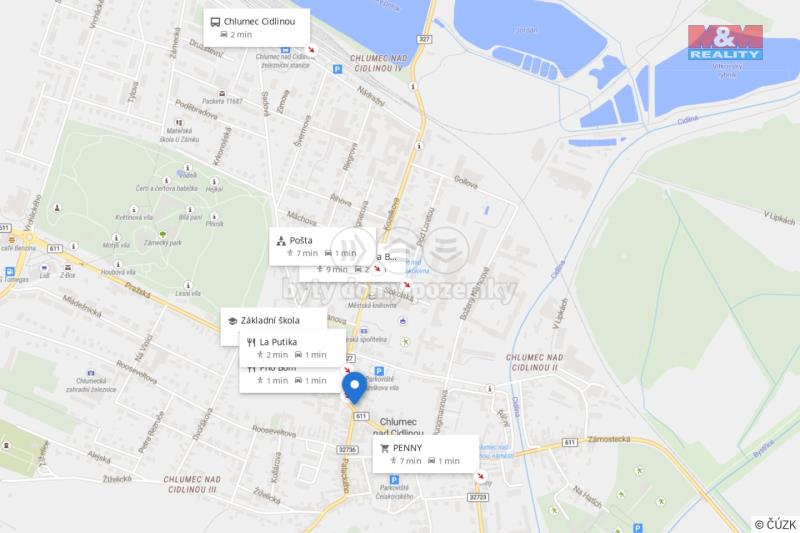800x533 pixels.
Task: Click the school cap icon on the Základní škola card
Action: click(x=232, y=321)
